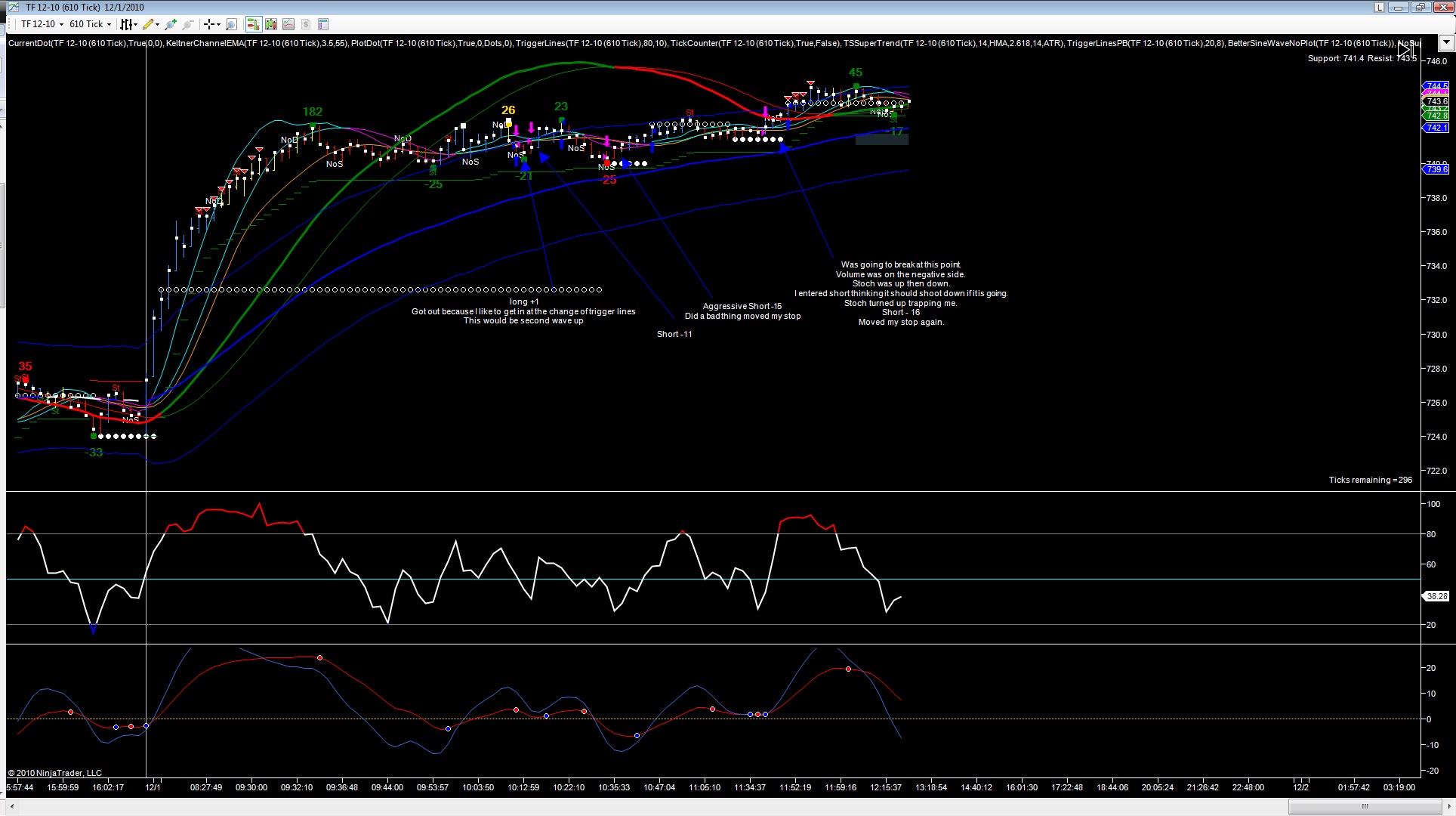Toggle the Chart Trader panel icon

pos(254,24)
